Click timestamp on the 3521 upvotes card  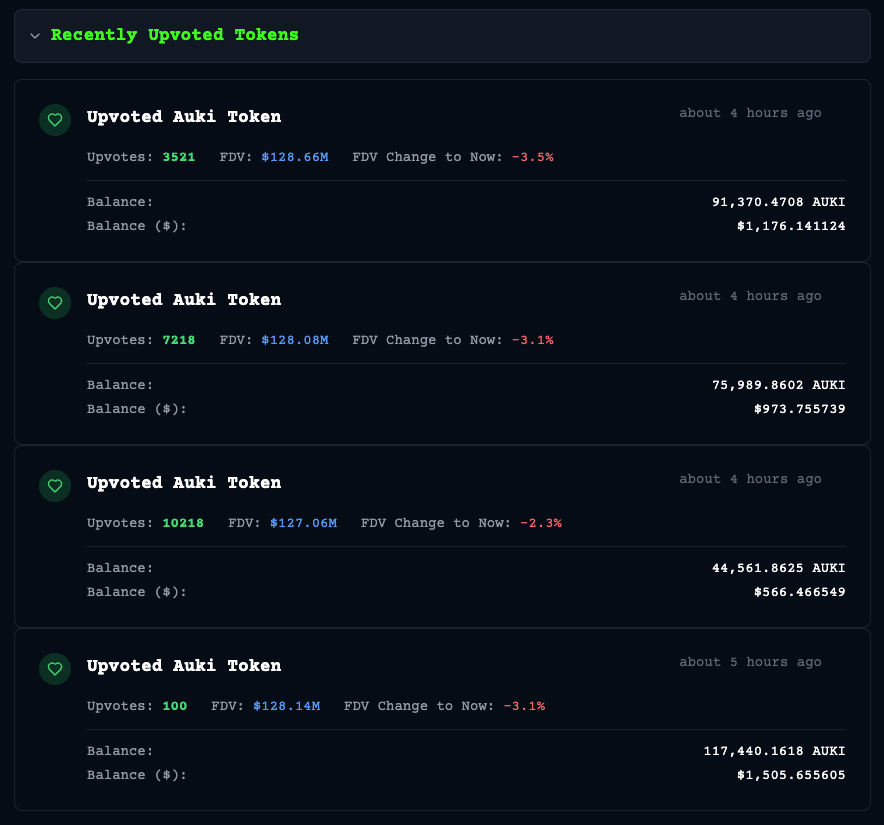(750, 113)
